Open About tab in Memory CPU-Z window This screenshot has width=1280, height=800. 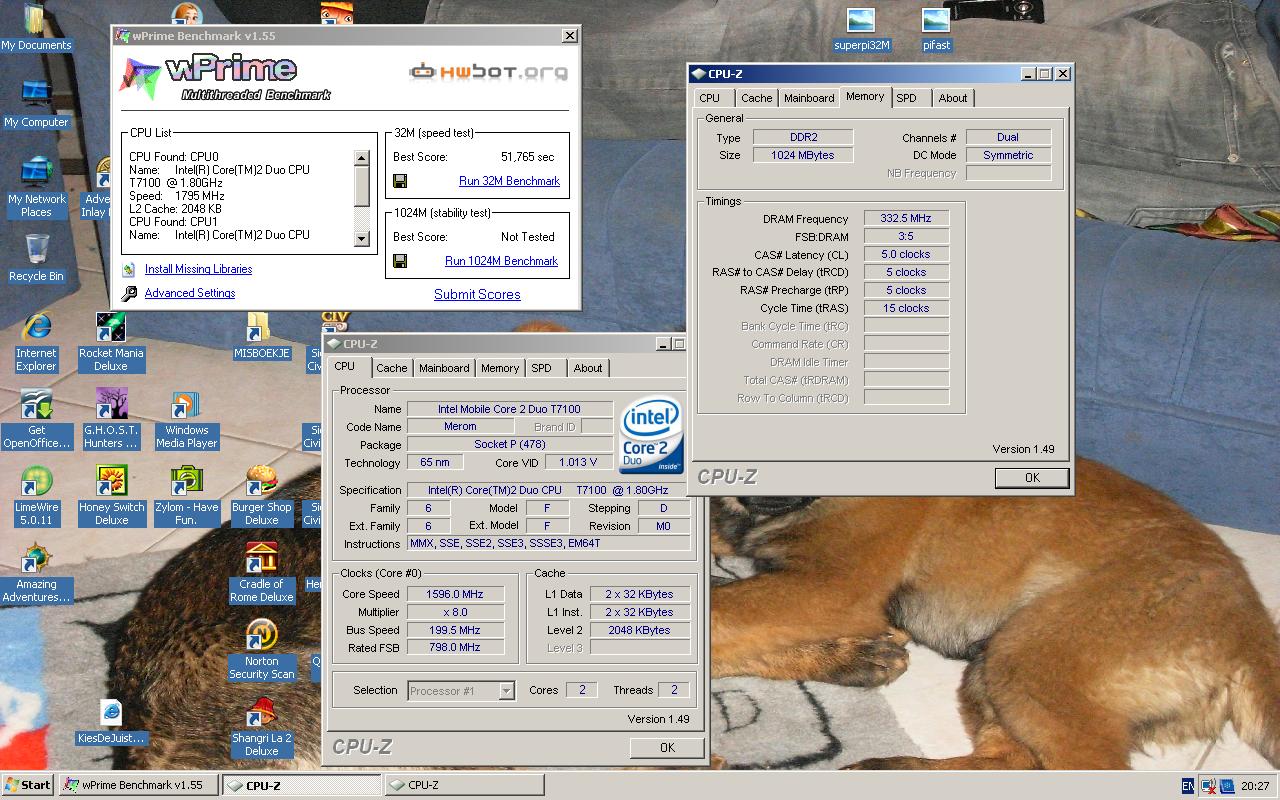(x=953, y=98)
